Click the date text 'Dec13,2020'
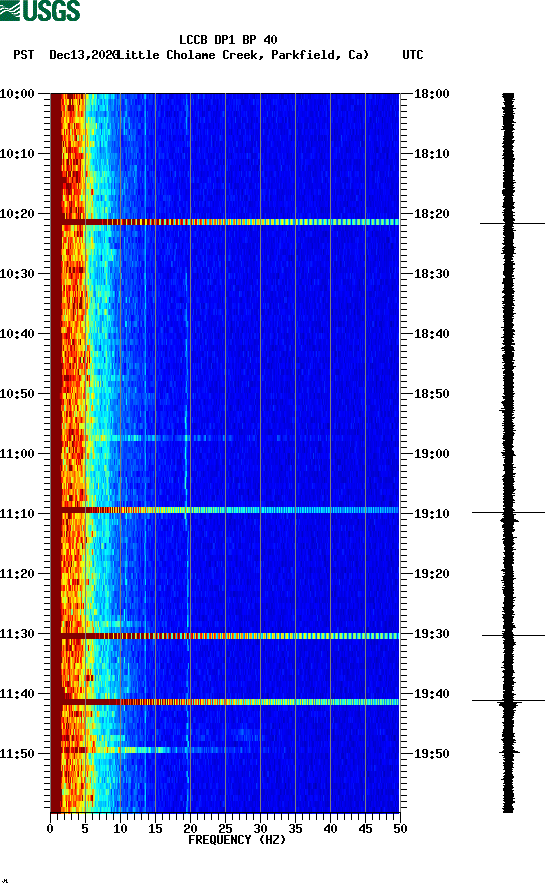The width and height of the screenshot is (552, 892). [x=84, y=55]
